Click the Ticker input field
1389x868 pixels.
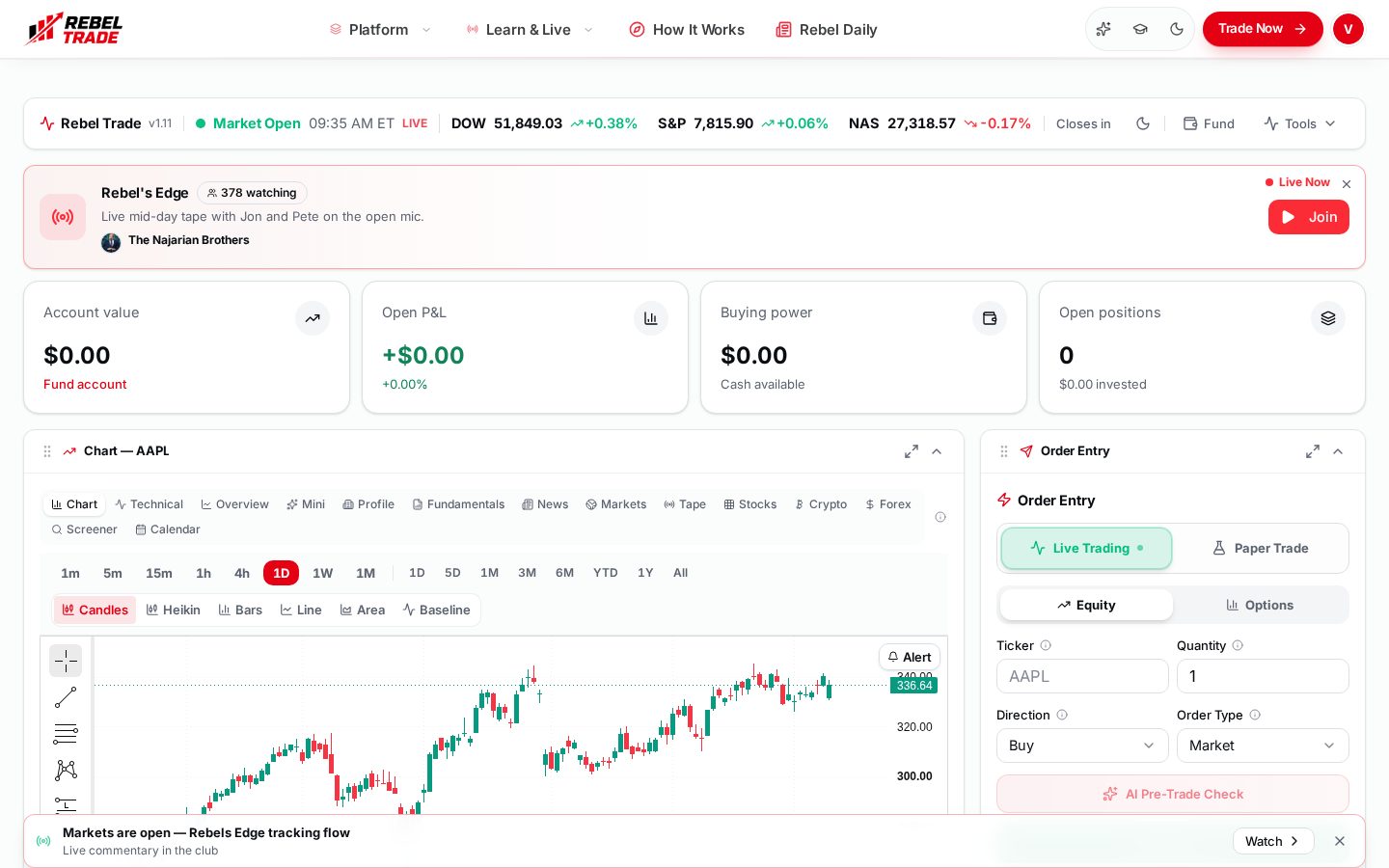coord(1082,676)
